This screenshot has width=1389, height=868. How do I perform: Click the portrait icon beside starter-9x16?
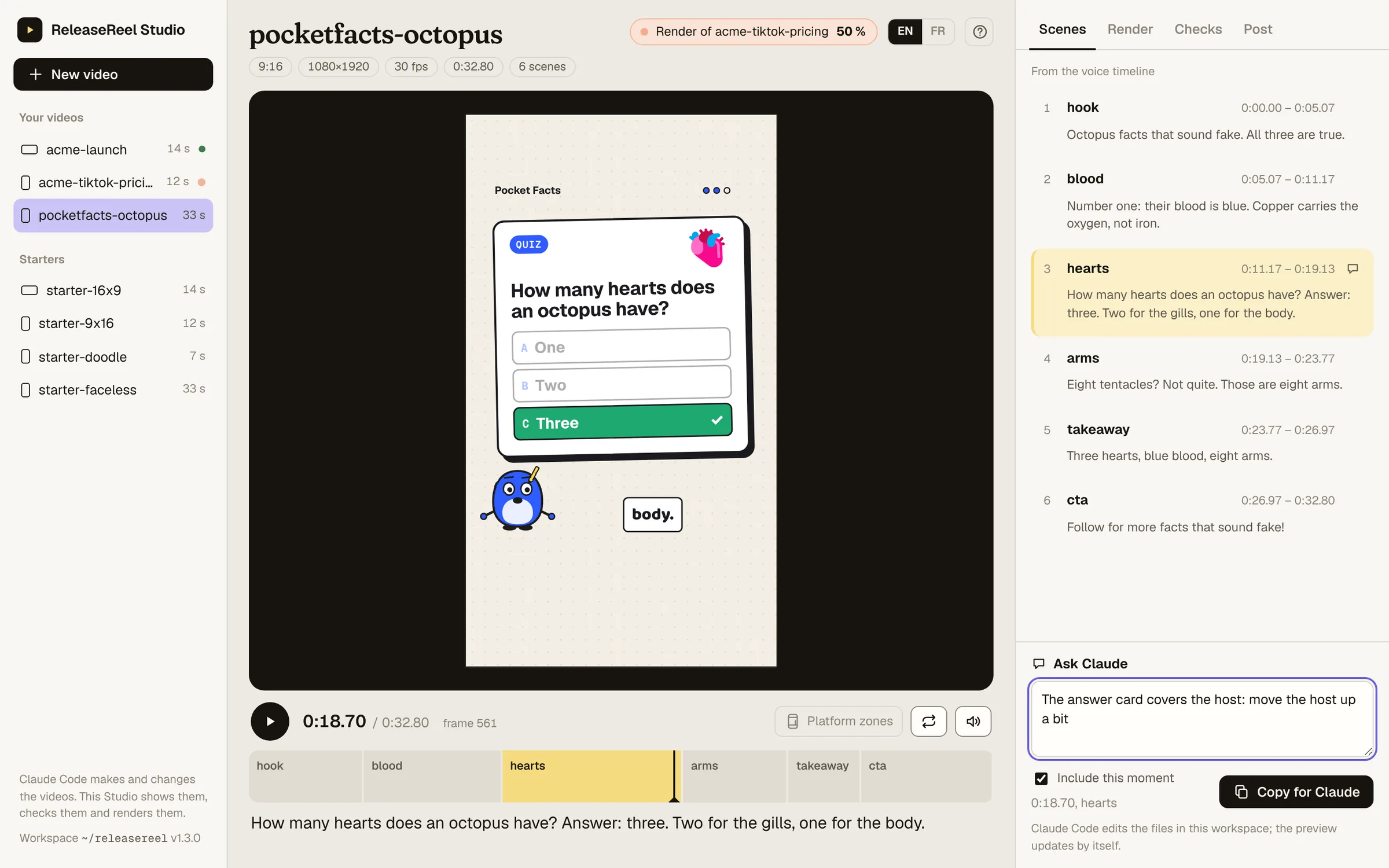pos(25,323)
